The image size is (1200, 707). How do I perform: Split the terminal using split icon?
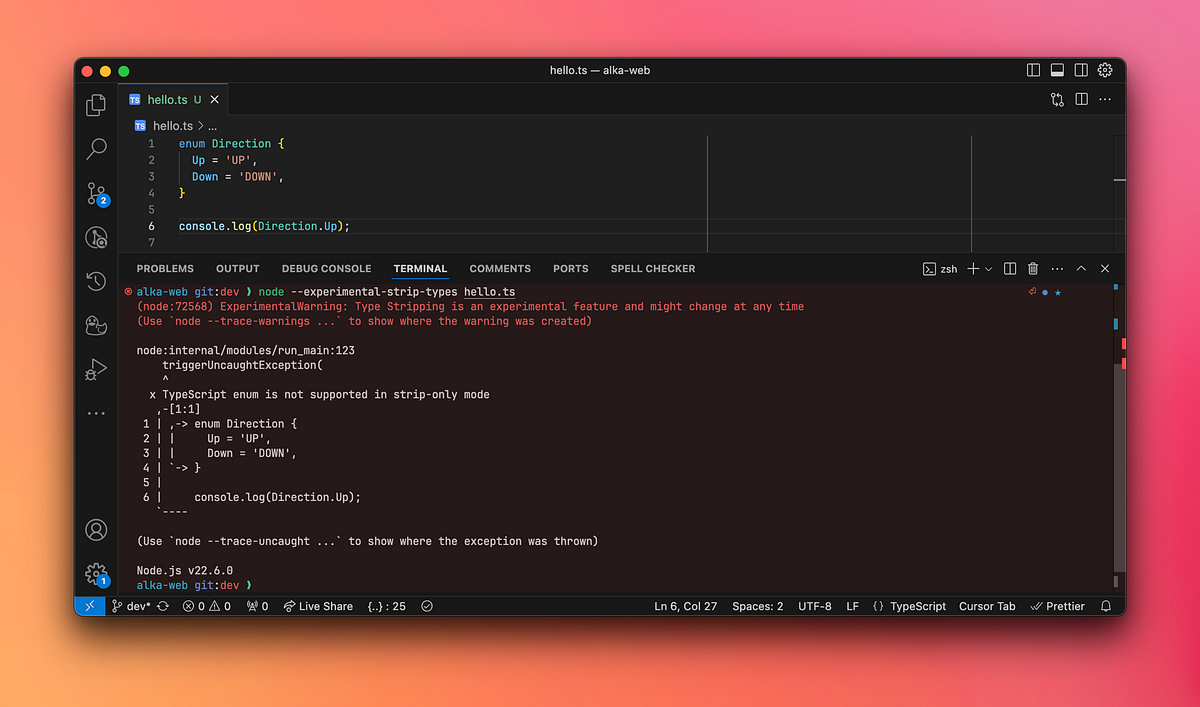pos(1010,268)
